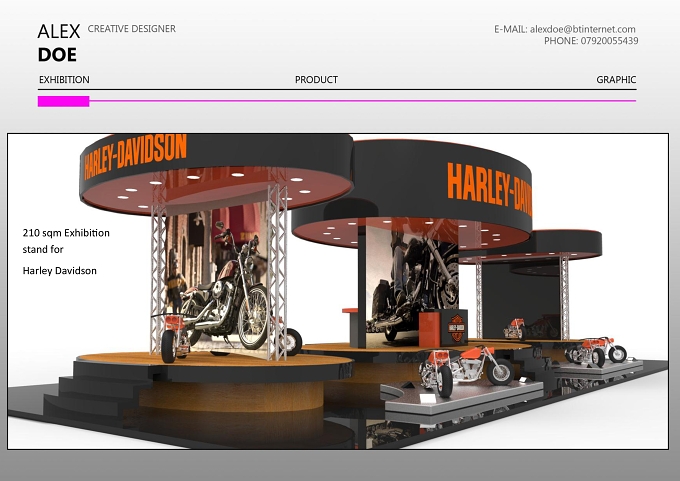Click the phone number 07920055439
This screenshot has height=481, width=680.
click(x=609, y=41)
